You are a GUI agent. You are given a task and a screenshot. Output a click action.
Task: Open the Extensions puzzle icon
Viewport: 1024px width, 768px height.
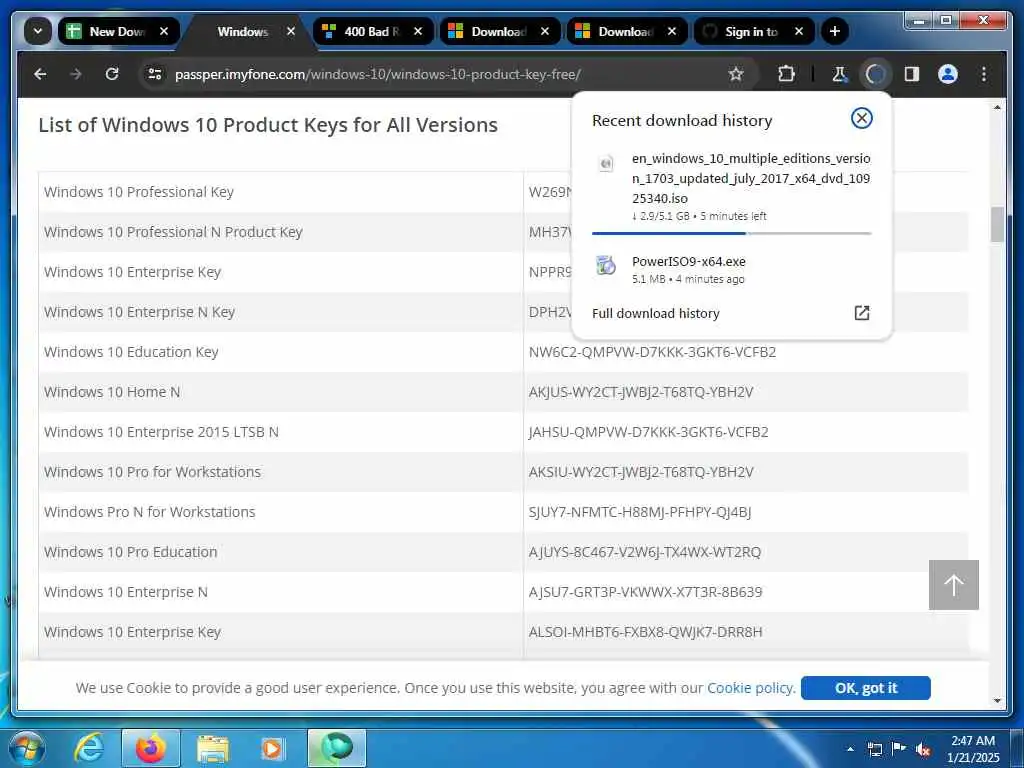coord(786,74)
